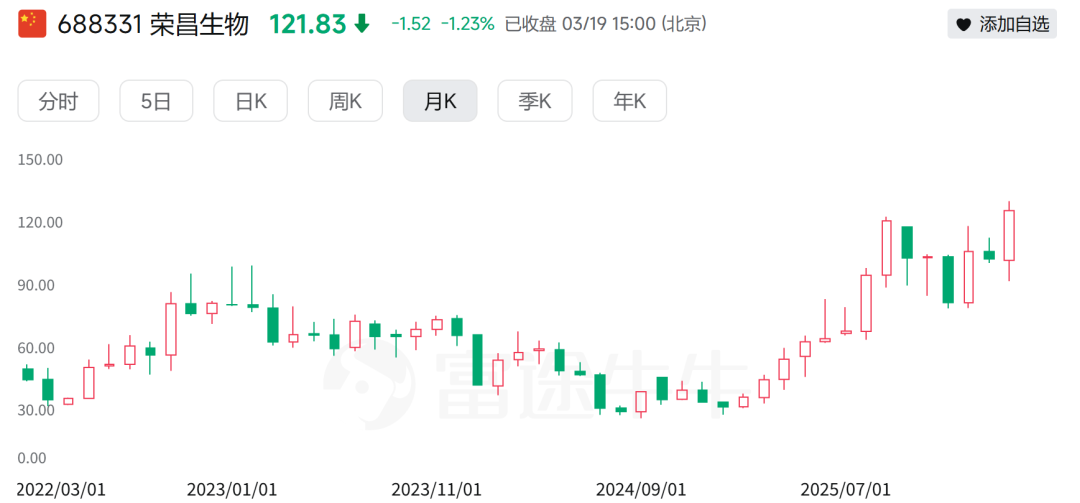The height and width of the screenshot is (503, 1080).
Task: Add stock via 添加自选 button
Action: [1003, 25]
